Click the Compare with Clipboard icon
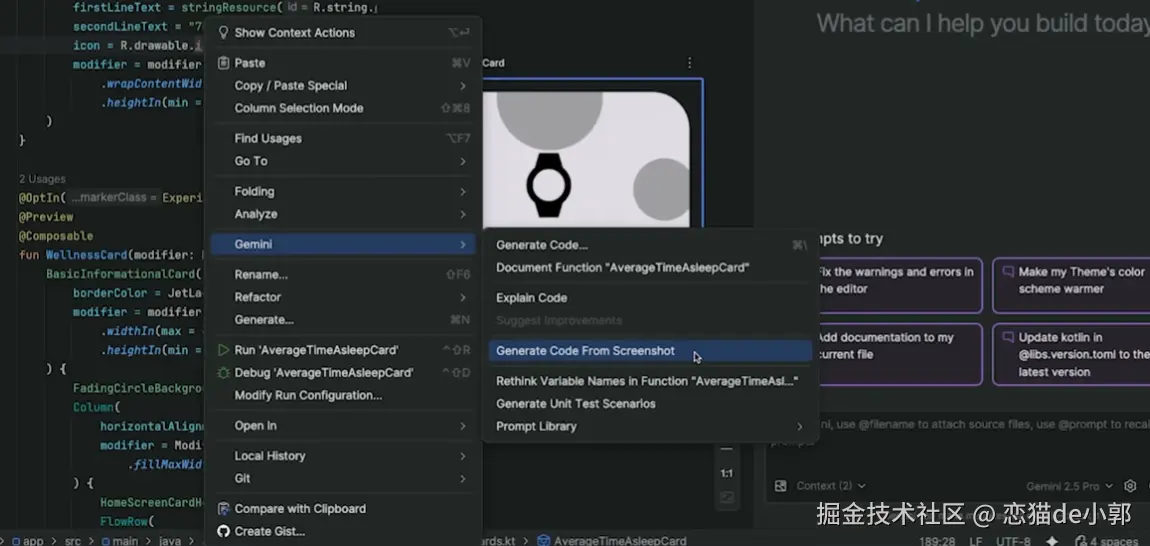Viewport: 1150px width, 546px height. point(224,509)
